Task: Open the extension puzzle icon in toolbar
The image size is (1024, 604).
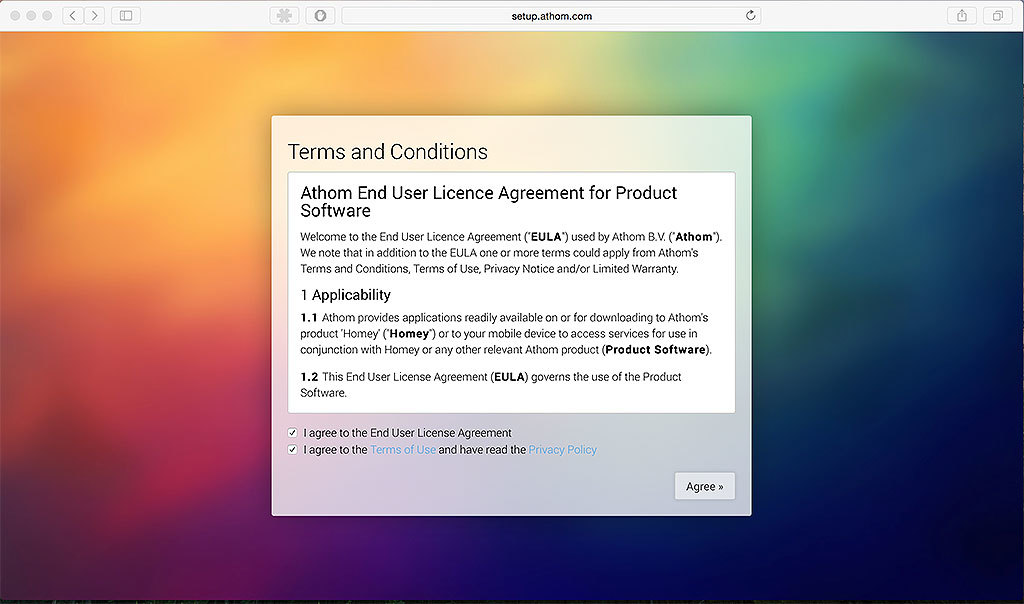Action: [x=284, y=16]
